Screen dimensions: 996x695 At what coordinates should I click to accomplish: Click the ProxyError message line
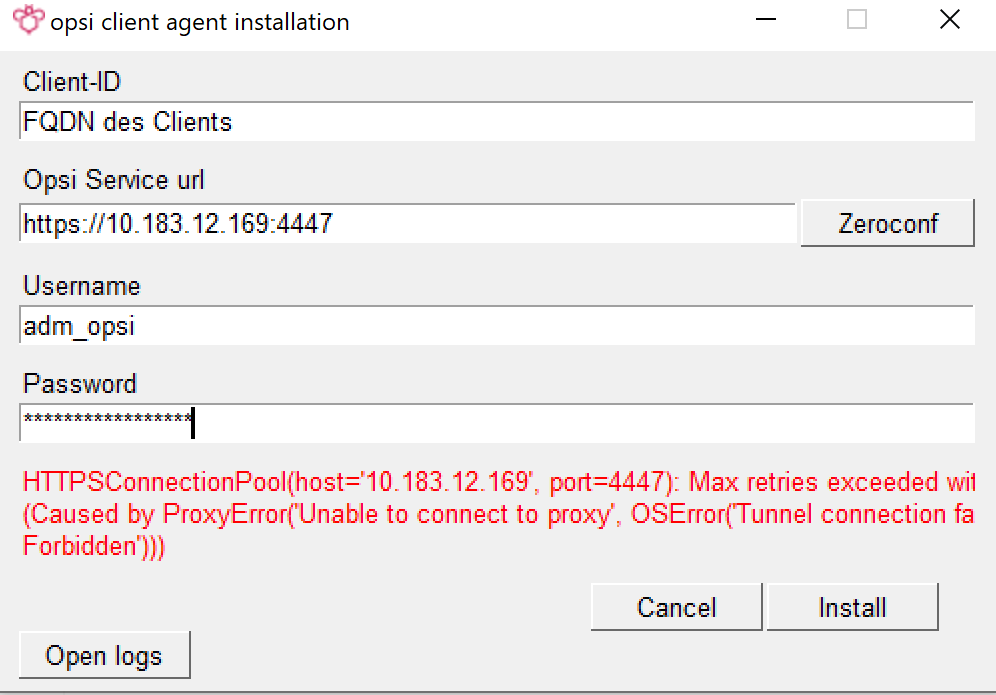tap(497, 515)
